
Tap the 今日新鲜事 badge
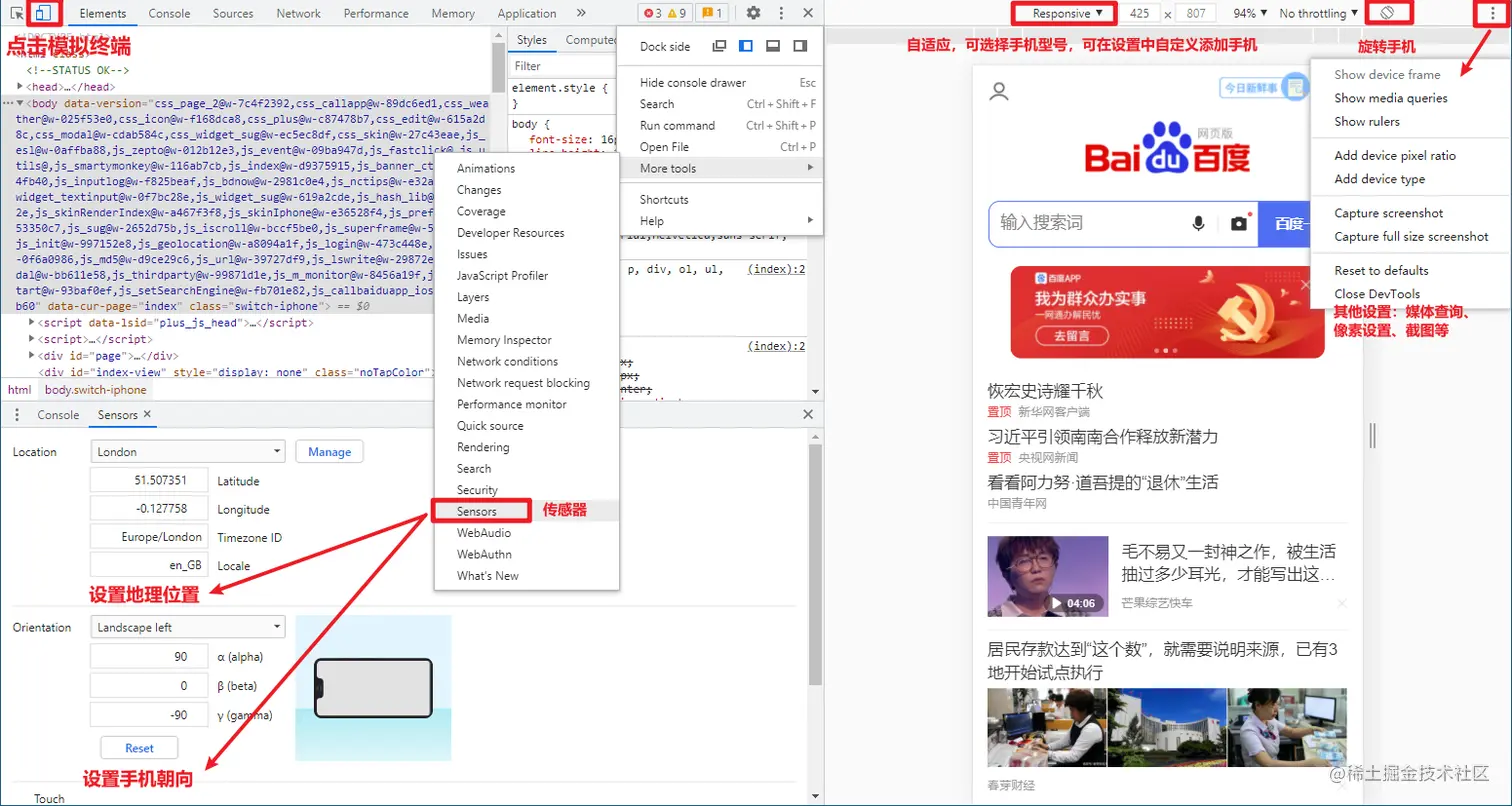[1263, 89]
